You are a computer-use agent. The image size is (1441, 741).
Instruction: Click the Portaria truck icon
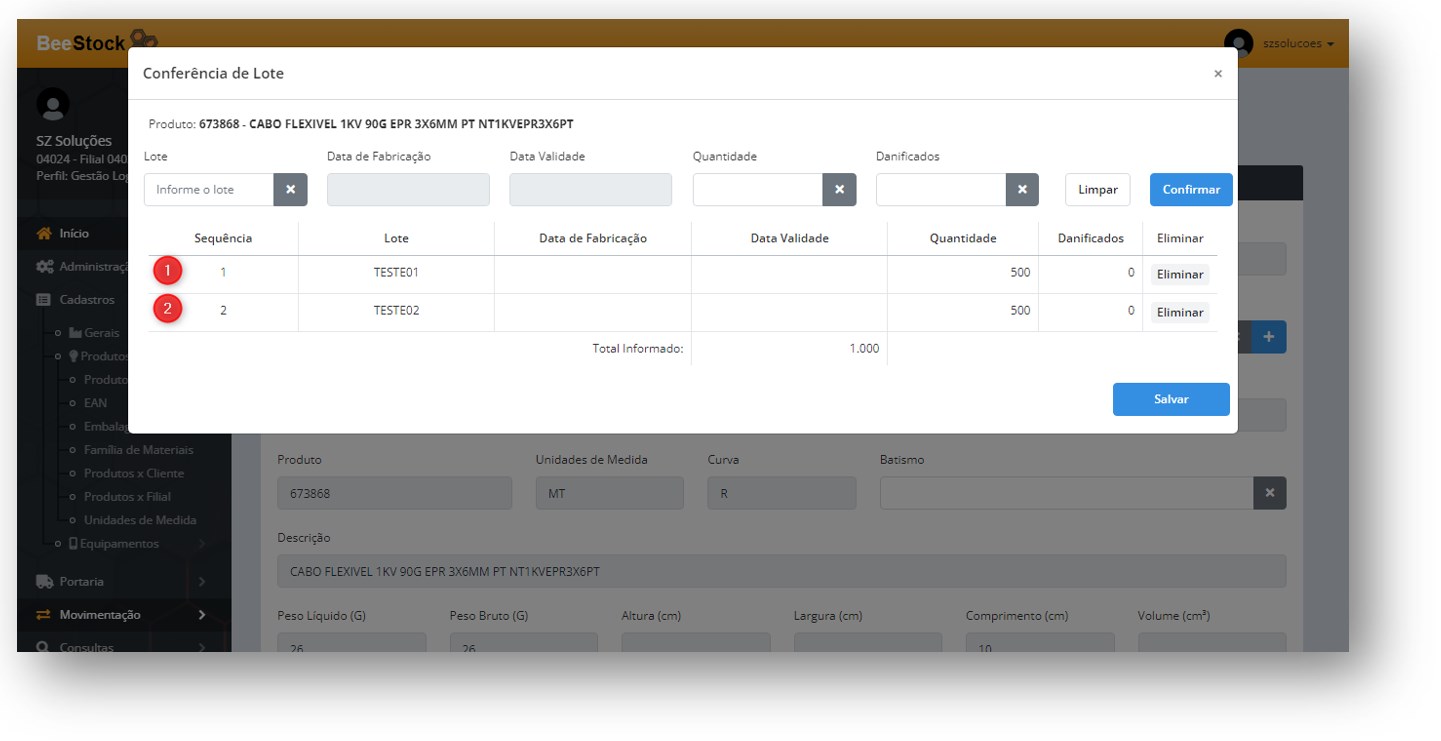[44, 582]
